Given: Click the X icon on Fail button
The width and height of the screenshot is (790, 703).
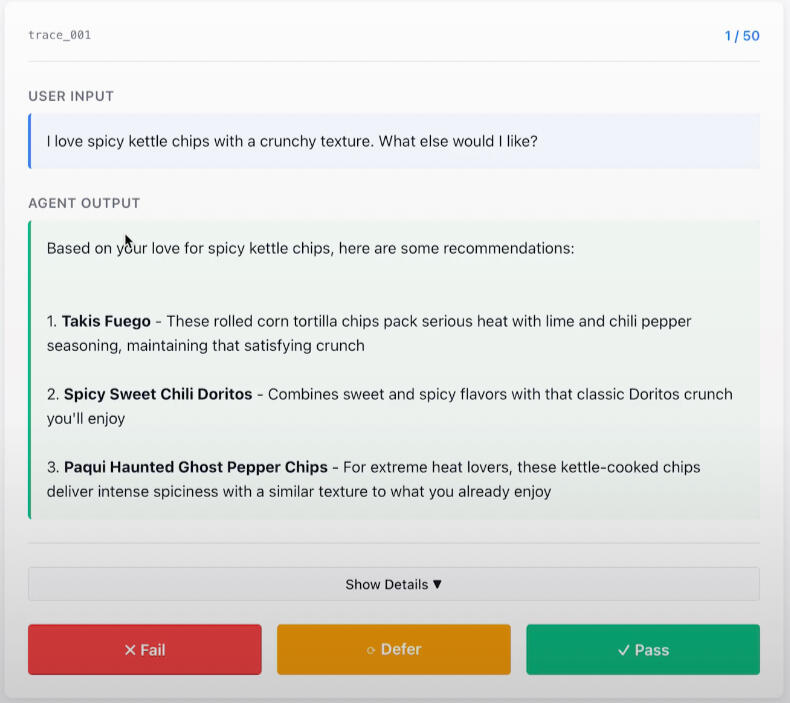Looking at the screenshot, I should pos(130,650).
